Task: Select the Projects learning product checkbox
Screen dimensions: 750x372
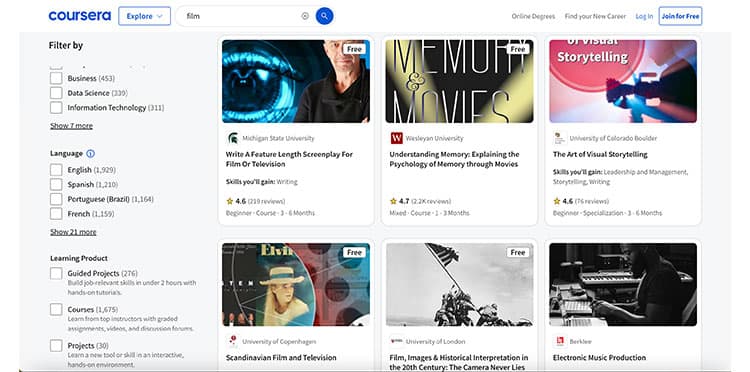Action: coord(56,345)
